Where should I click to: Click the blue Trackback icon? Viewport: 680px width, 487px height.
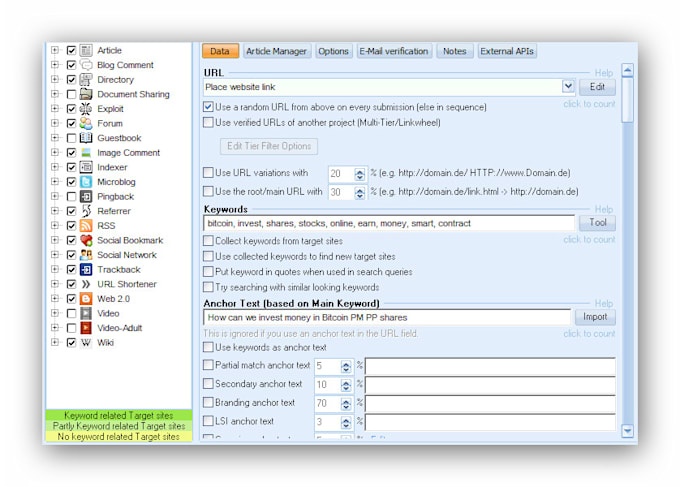tap(86, 269)
